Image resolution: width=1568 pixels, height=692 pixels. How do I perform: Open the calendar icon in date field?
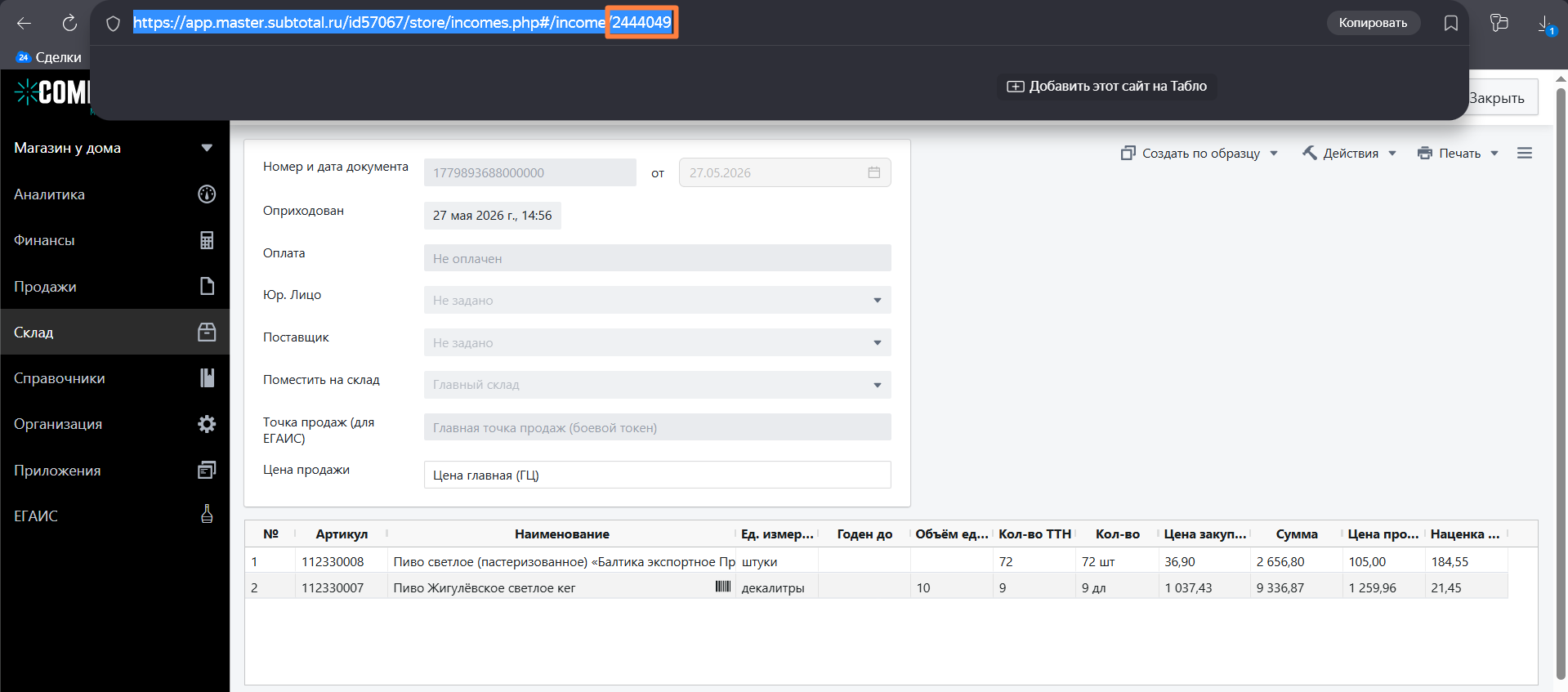click(x=873, y=172)
